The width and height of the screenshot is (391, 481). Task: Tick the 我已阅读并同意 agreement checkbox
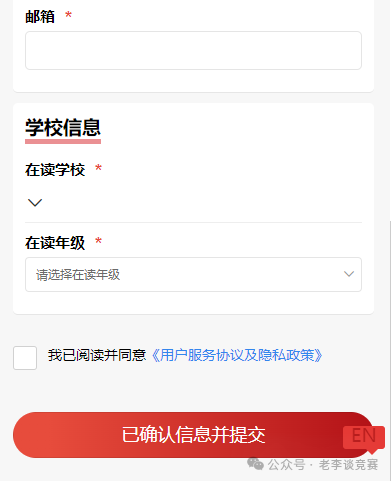tap(25, 358)
